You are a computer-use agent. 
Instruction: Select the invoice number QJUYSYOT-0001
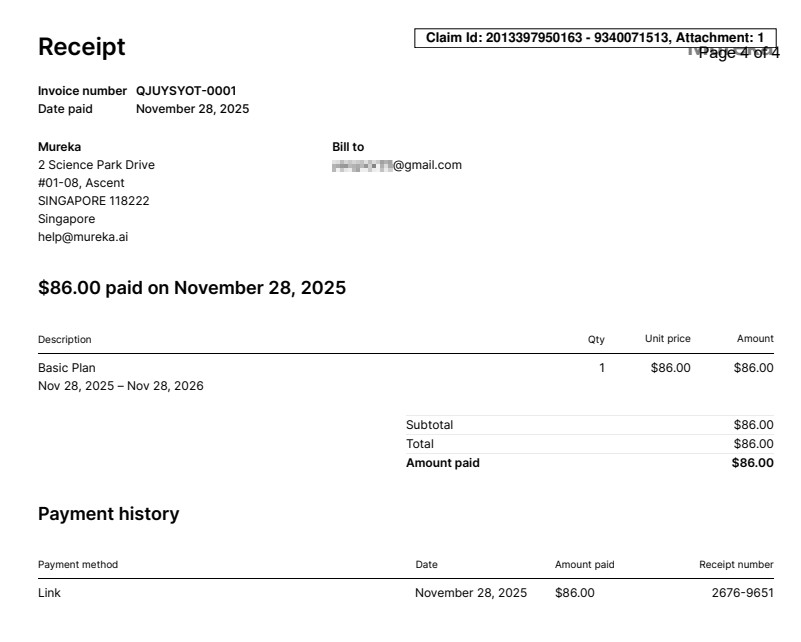(x=186, y=91)
